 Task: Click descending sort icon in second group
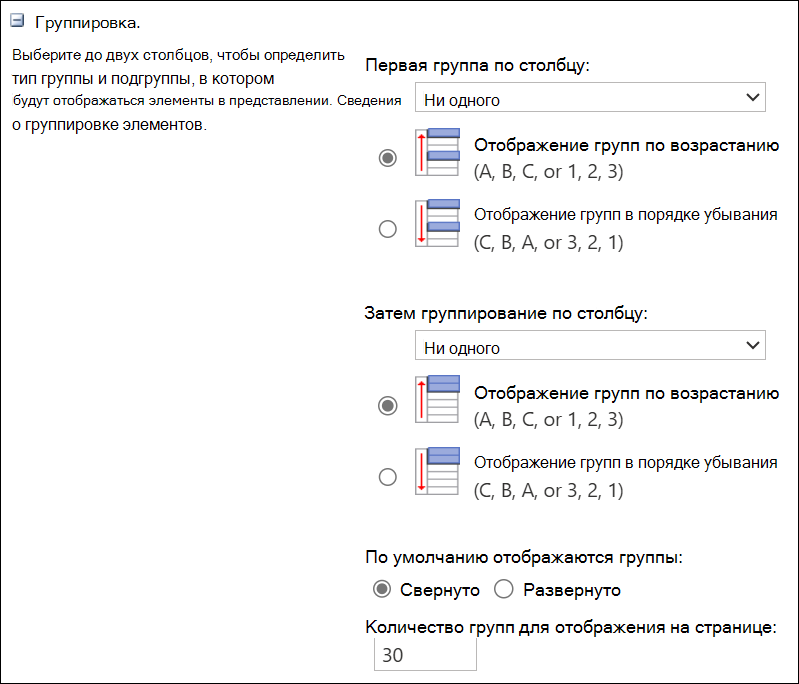[x=438, y=471]
